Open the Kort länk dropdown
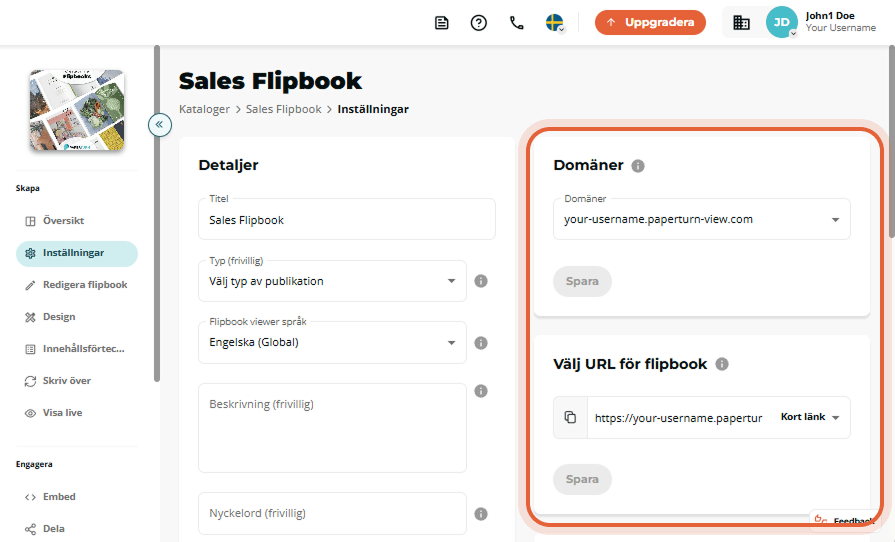 pos(810,417)
